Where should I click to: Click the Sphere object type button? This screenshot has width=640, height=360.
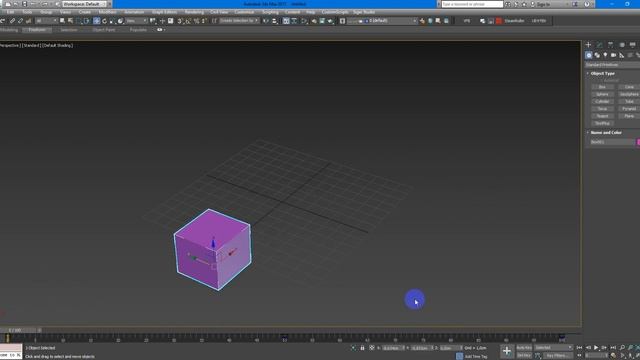pos(602,94)
